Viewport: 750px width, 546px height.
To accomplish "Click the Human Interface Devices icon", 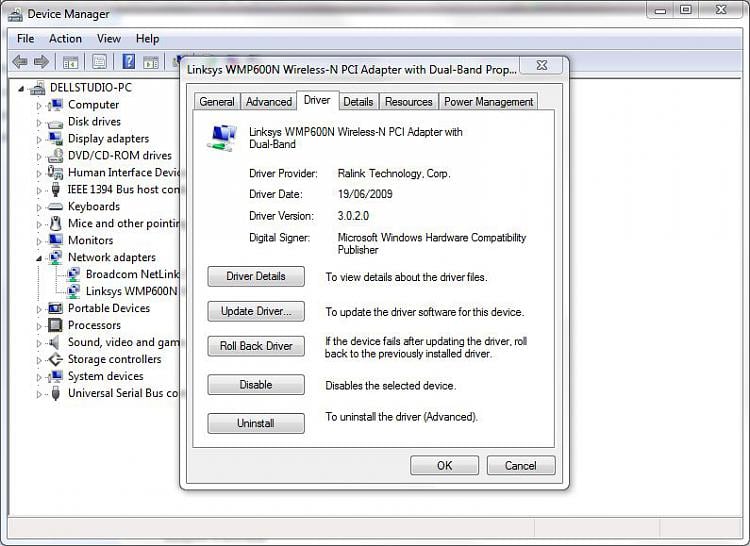I will pos(55,172).
